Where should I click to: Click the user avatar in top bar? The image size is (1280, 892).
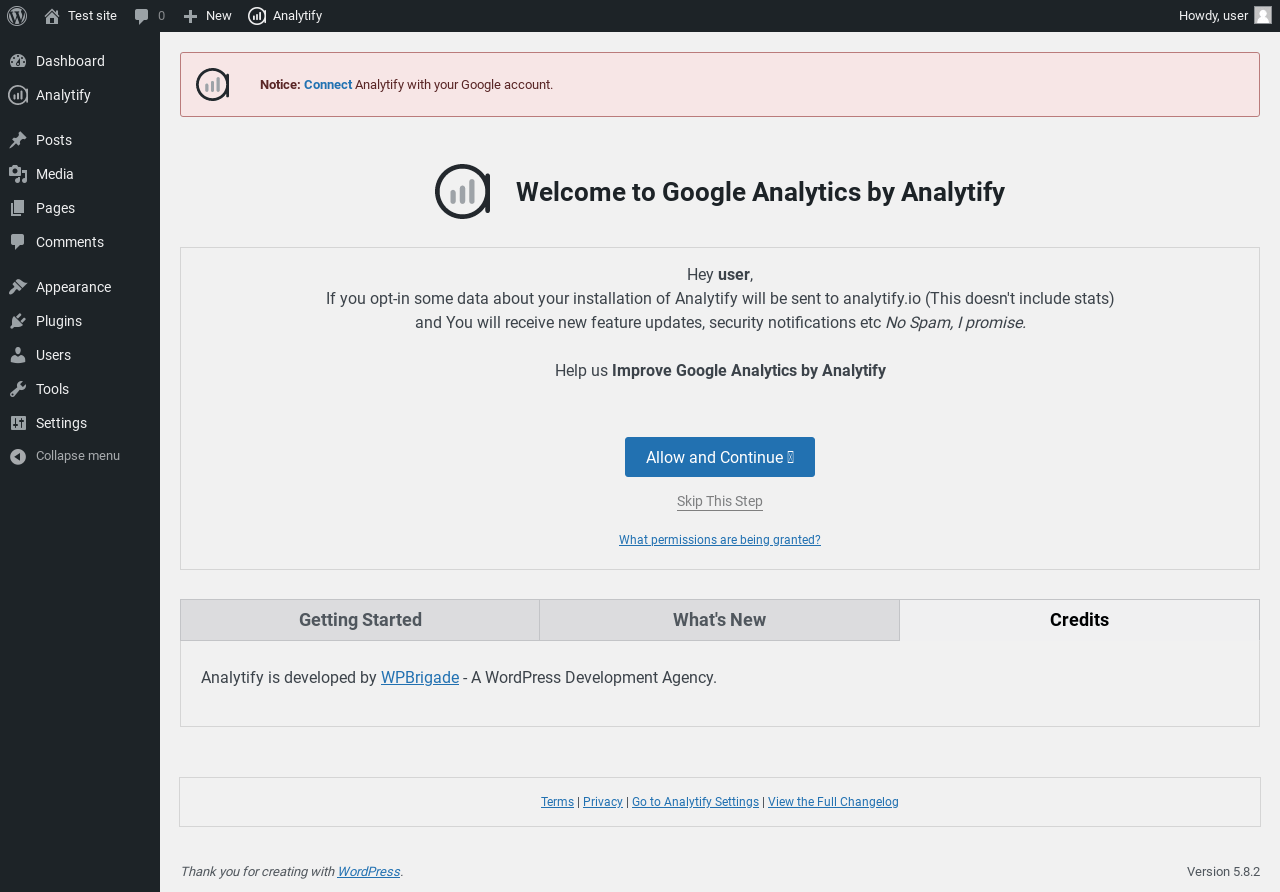(1263, 15)
